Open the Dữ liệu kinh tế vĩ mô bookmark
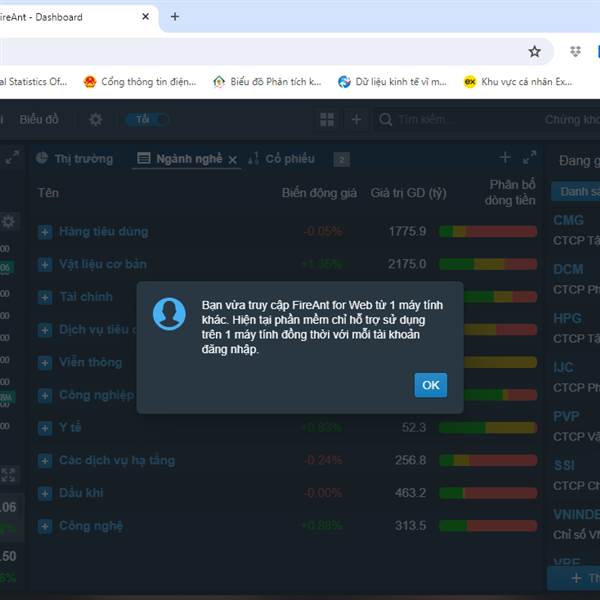The image size is (600, 600). 392,82
